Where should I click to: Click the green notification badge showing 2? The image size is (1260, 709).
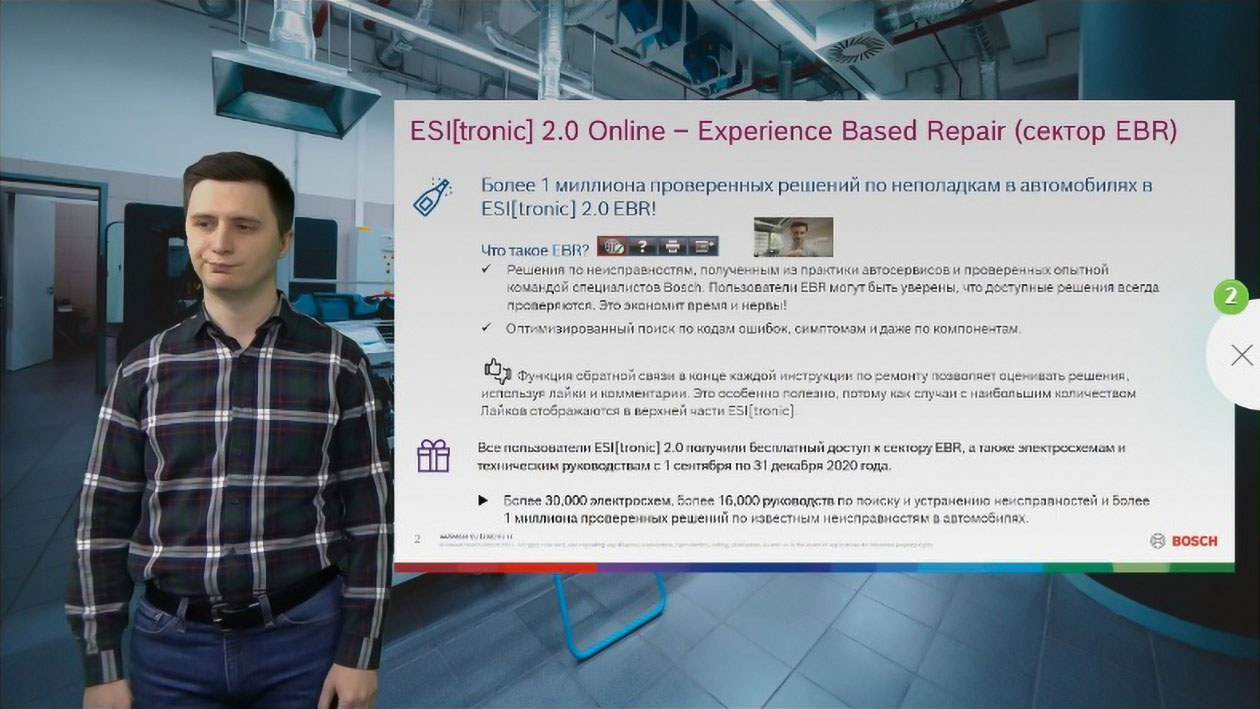click(x=1231, y=297)
